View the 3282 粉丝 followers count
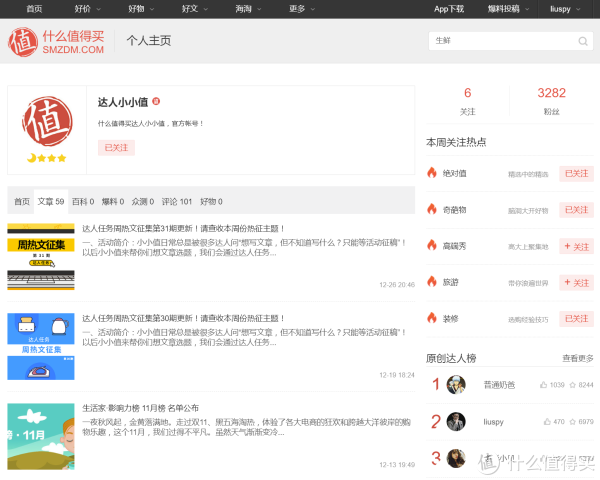Screen dimensions: 600x480 [551, 101]
